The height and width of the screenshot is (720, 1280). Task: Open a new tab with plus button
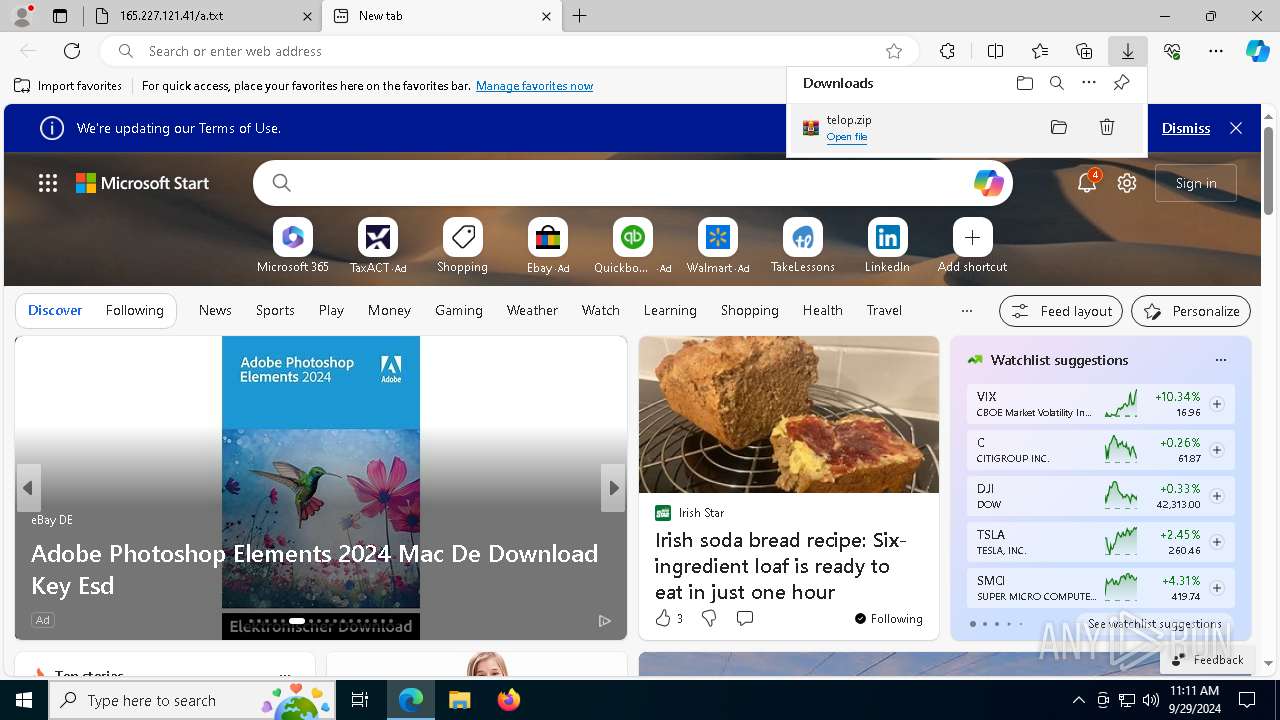click(580, 16)
